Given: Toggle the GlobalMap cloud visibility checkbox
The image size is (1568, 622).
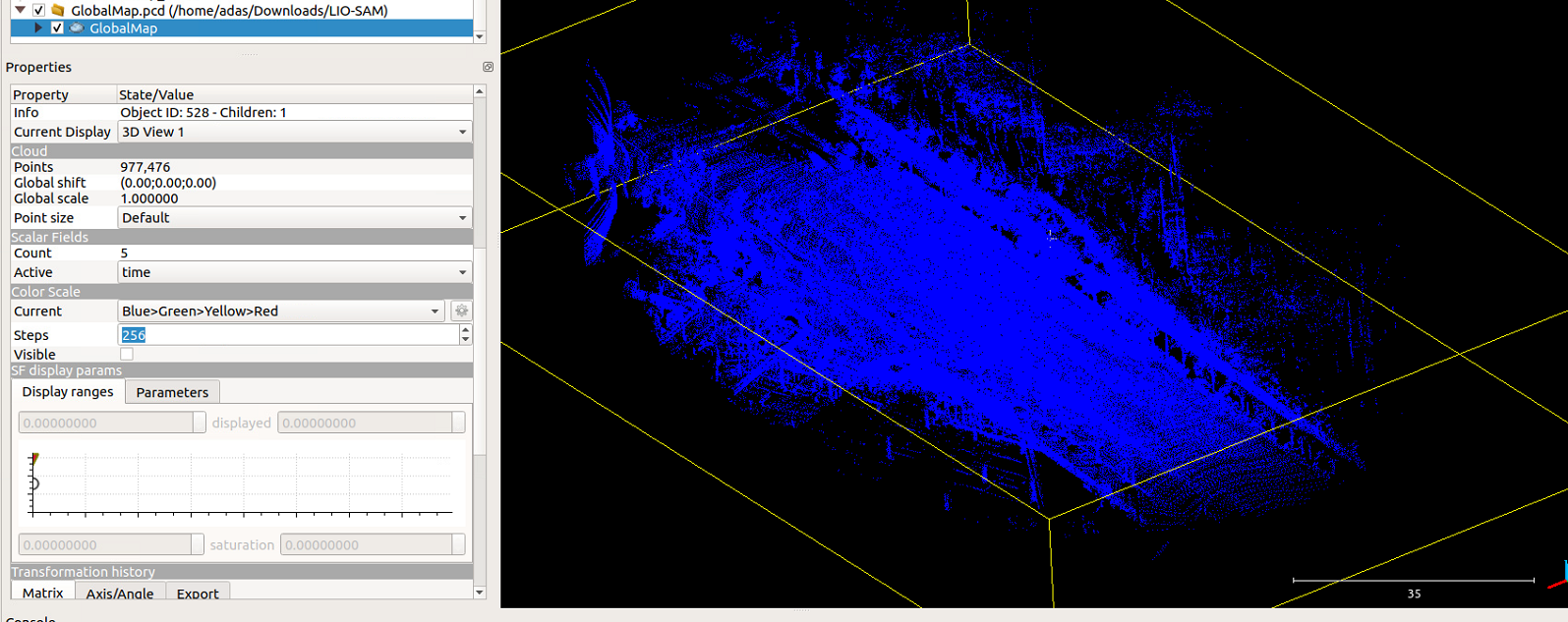Looking at the screenshot, I should 57,28.
